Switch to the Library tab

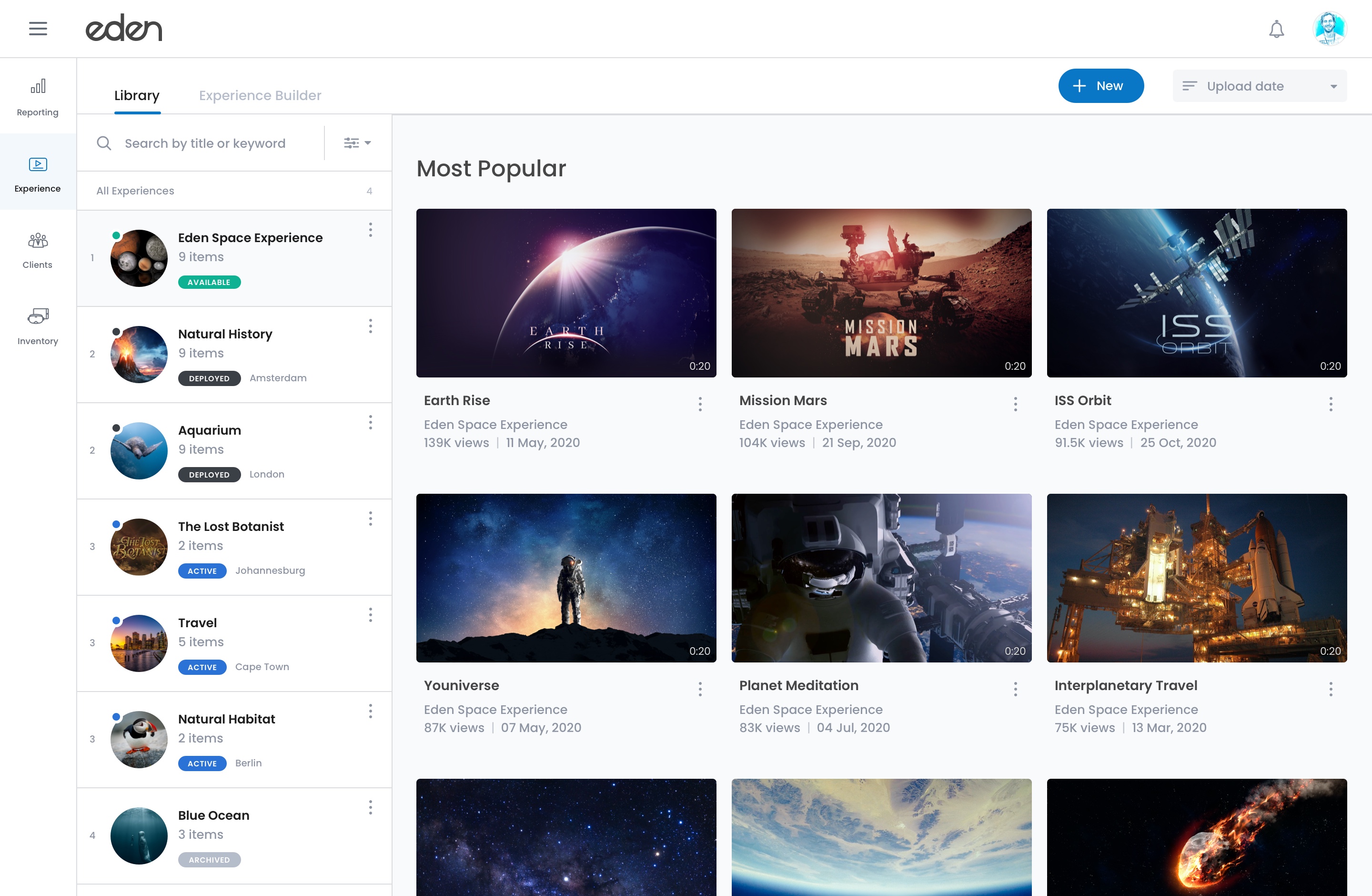click(137, 96)
